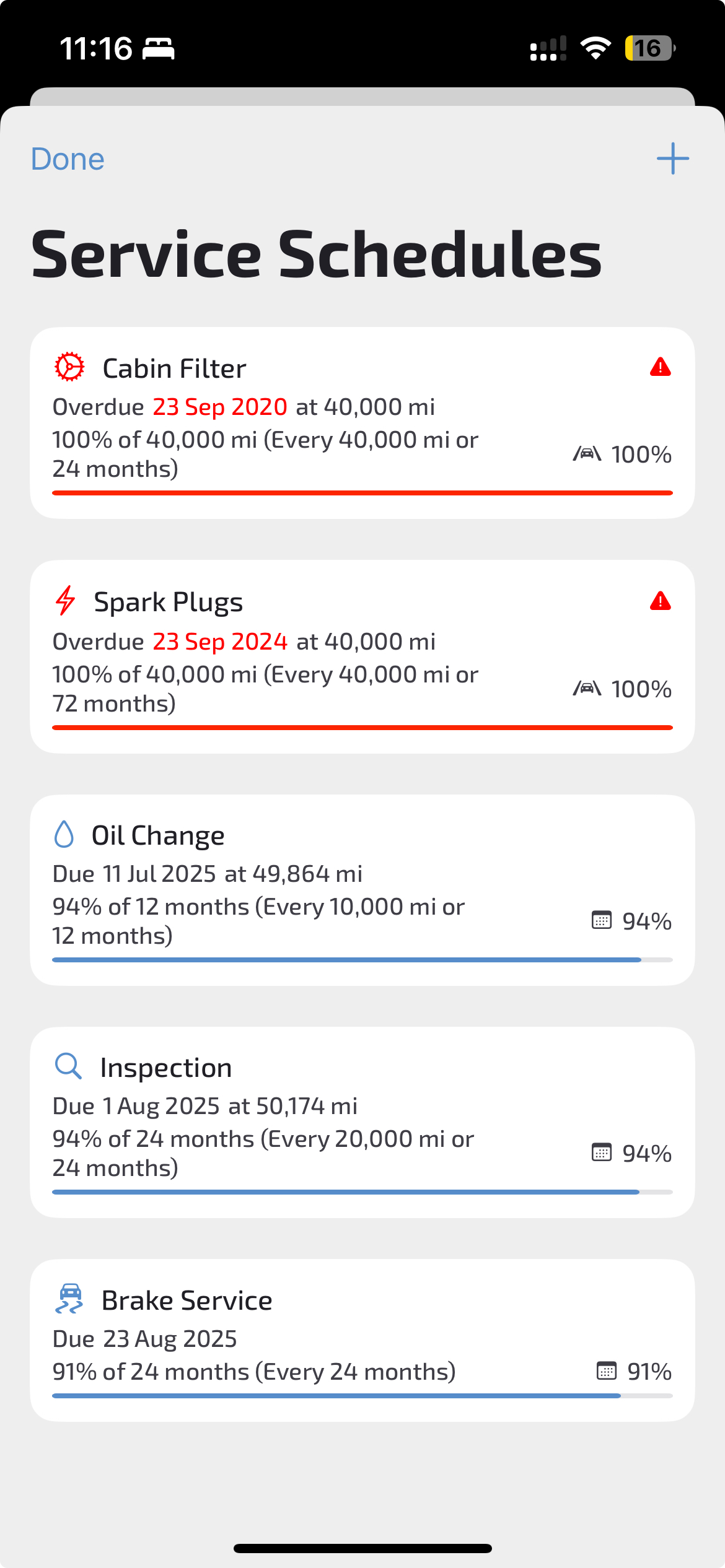
Task: Click the Brake Service car icon
Action: (69, 1299)
